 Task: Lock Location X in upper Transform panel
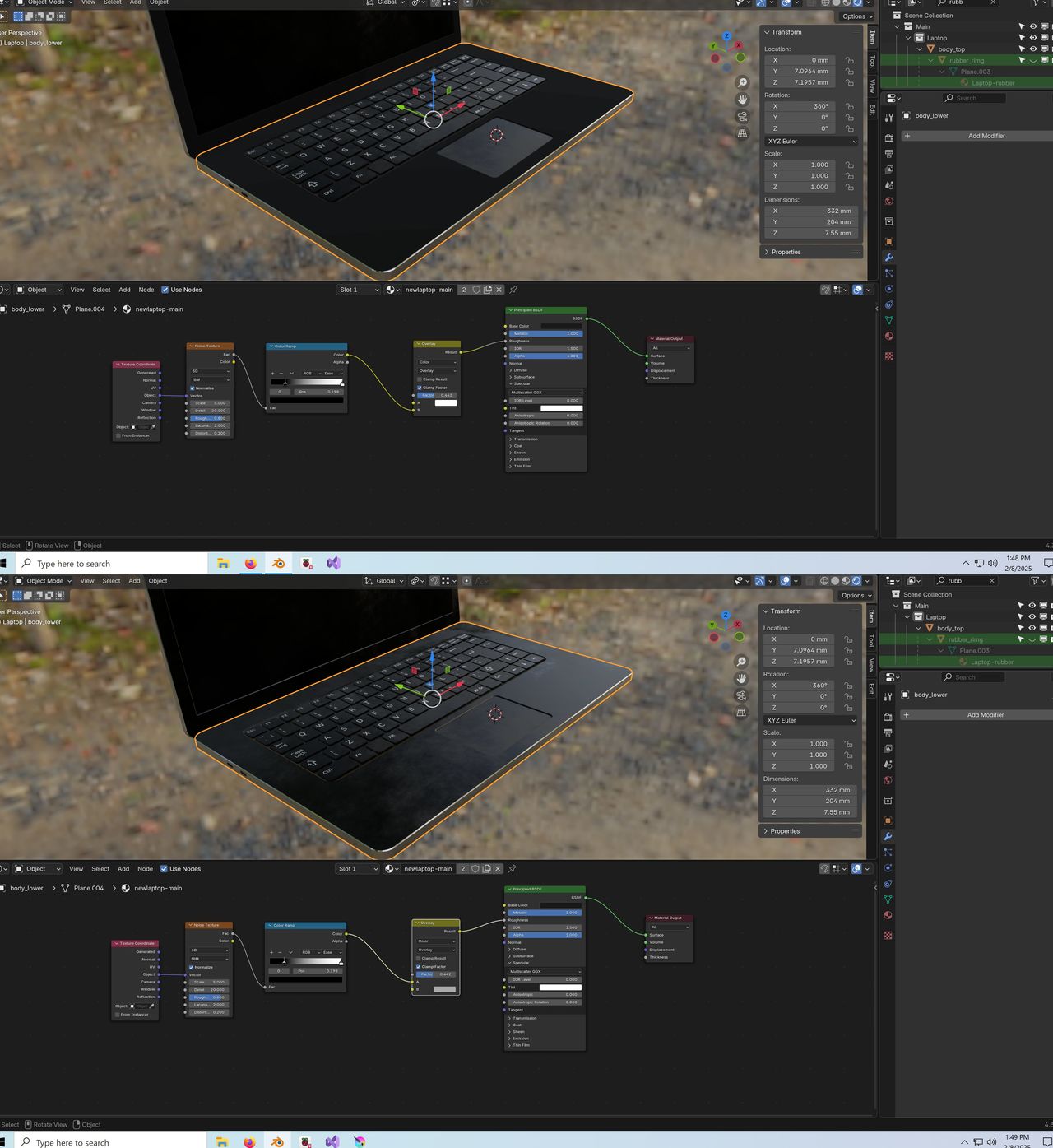[x=850, y=60]
